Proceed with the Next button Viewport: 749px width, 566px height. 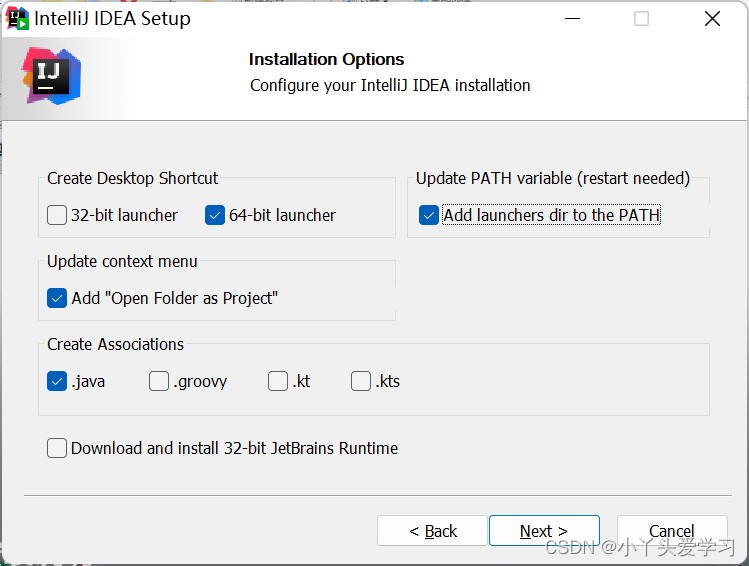point(544,531)
